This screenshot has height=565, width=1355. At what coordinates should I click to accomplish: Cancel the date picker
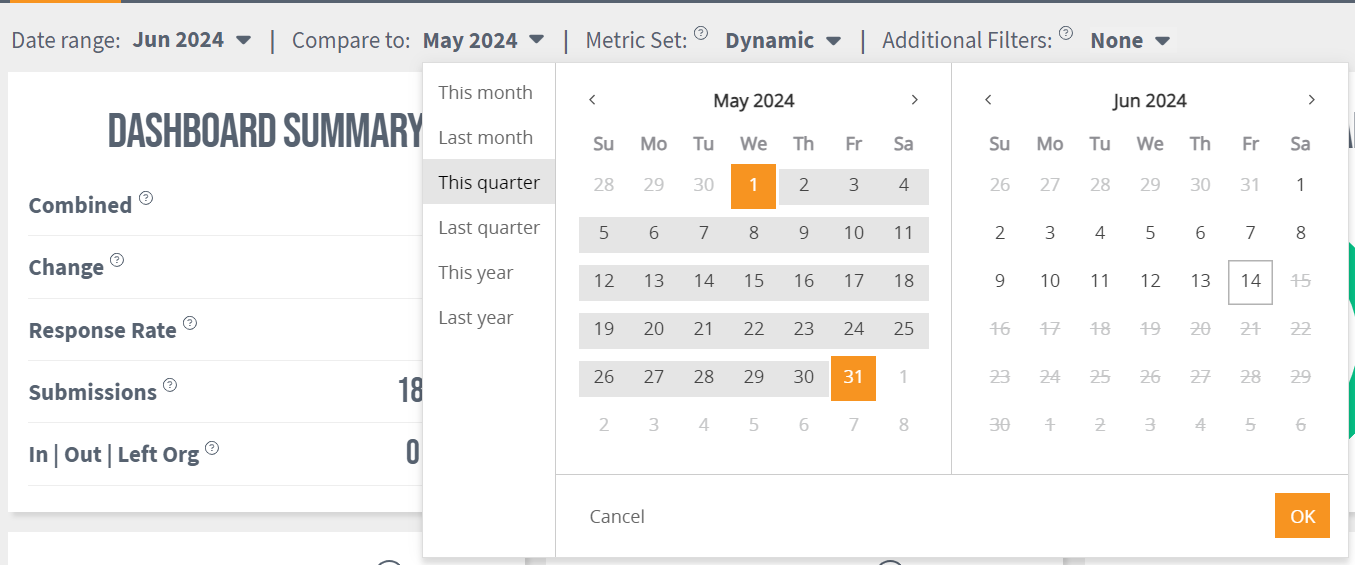(x=617, y=516)
